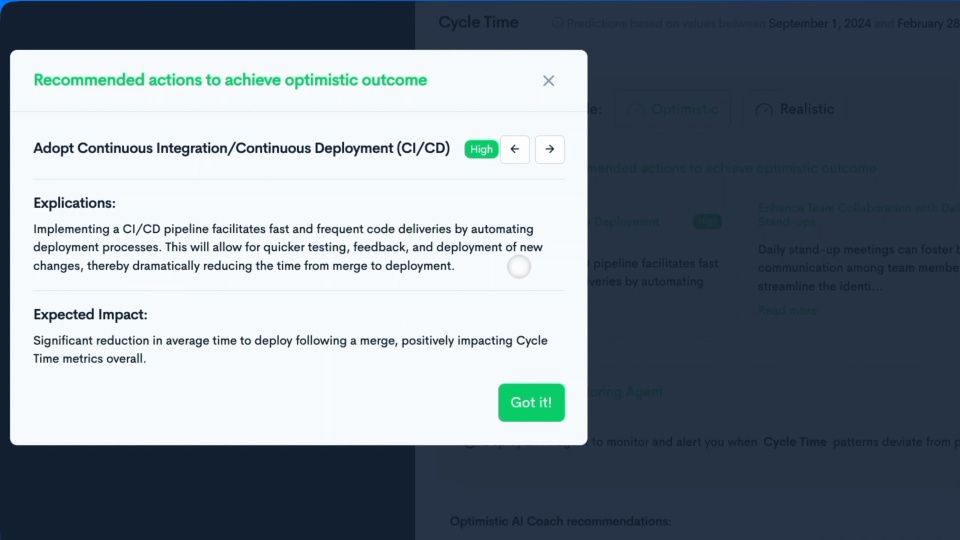Click the background High badge on Deployment card

[x=707, y=222]
